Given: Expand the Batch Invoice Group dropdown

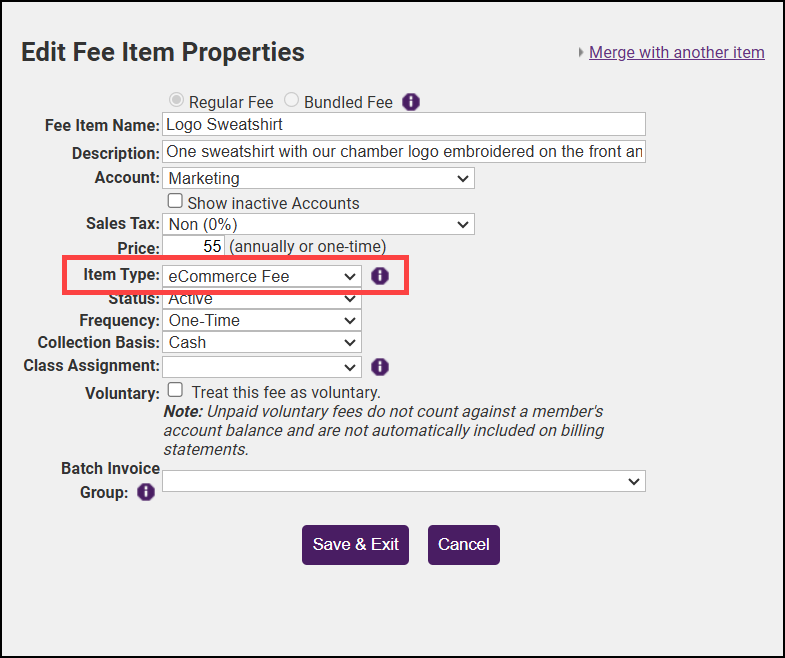Looking at the screenshot, I should [x=404, y=481].
